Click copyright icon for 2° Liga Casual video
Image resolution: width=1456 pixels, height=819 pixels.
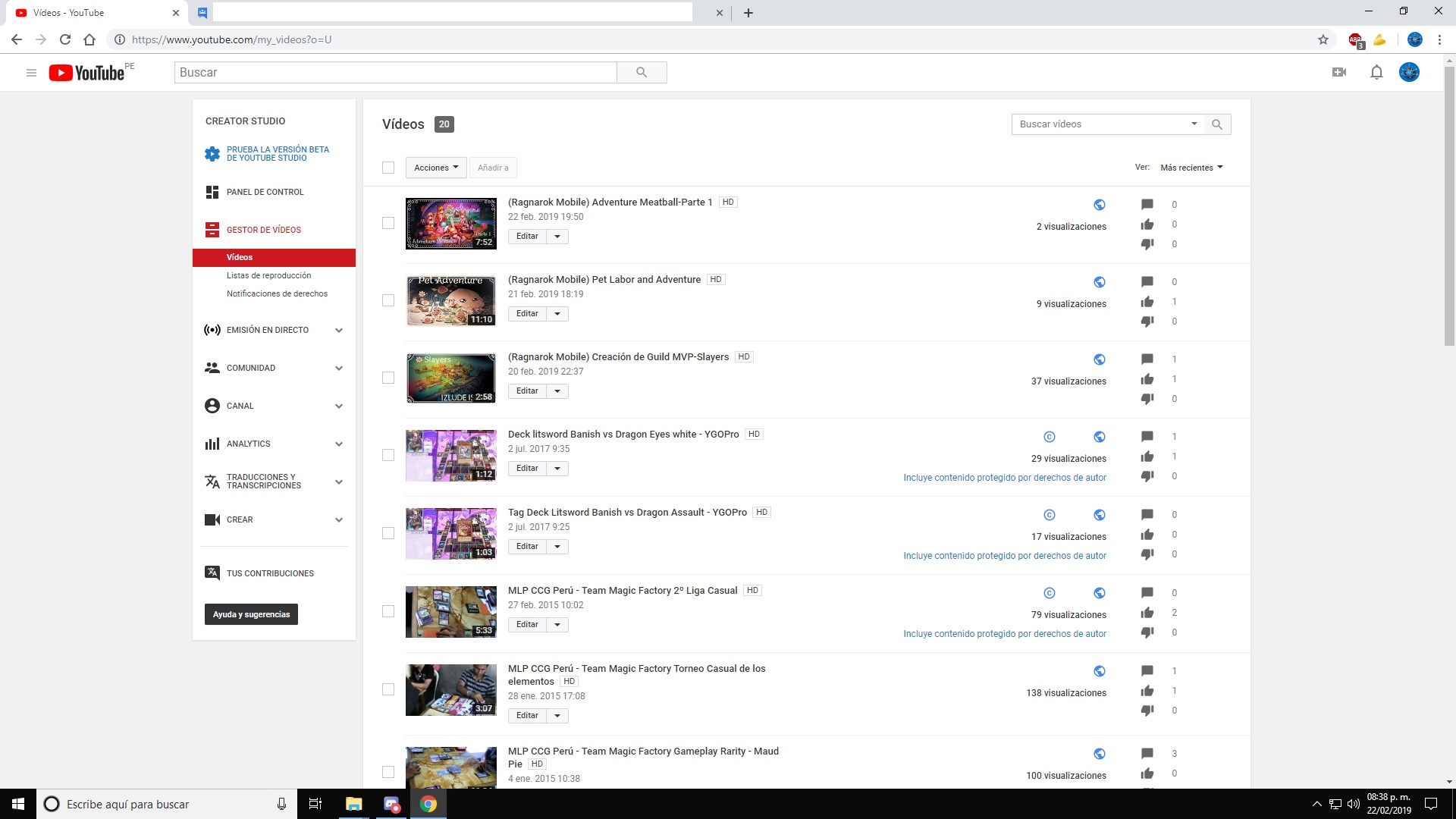tap(1050, 593)
